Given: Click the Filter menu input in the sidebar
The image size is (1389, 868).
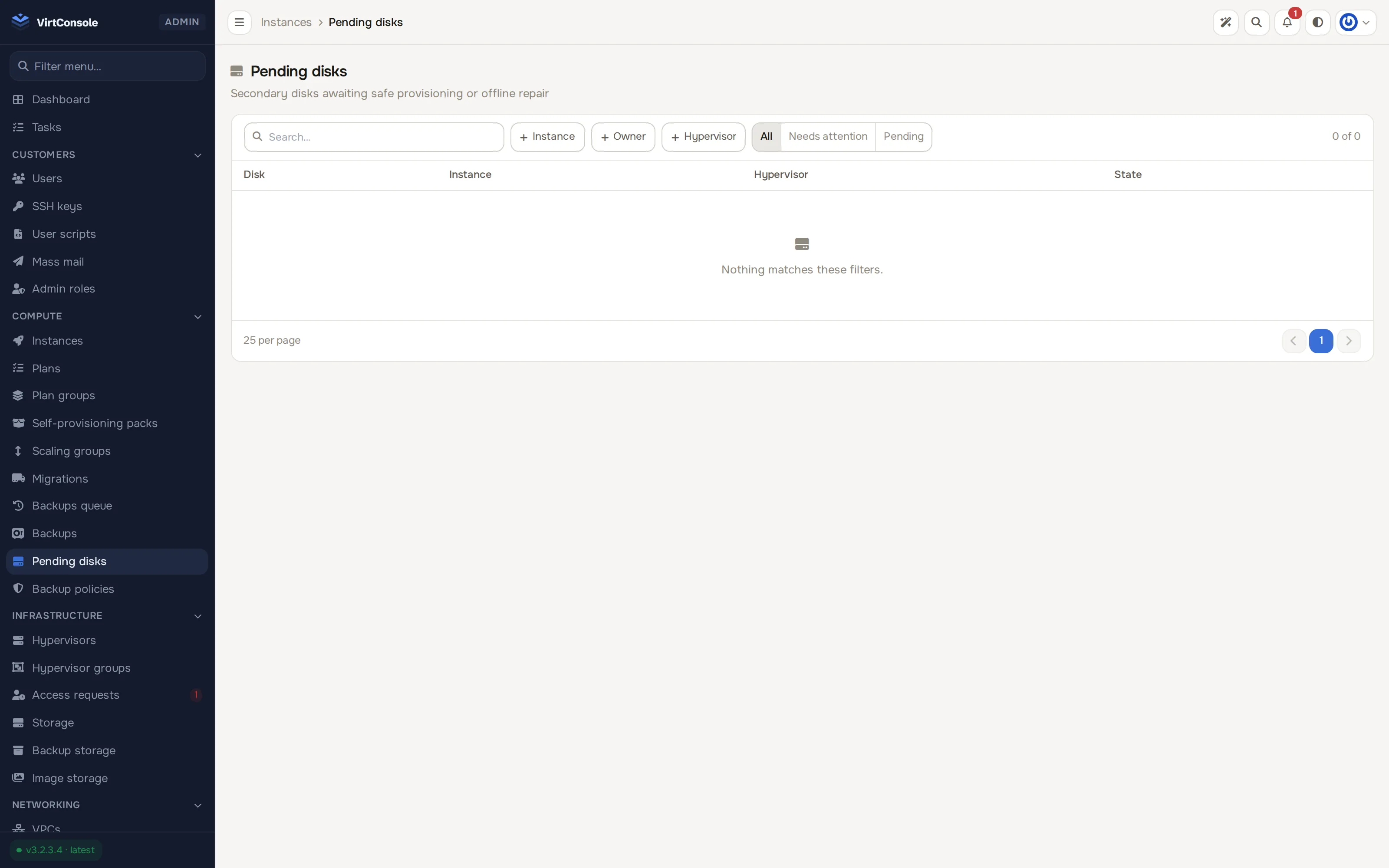Looking at the screenshot, I should click(x=107, y=66).
